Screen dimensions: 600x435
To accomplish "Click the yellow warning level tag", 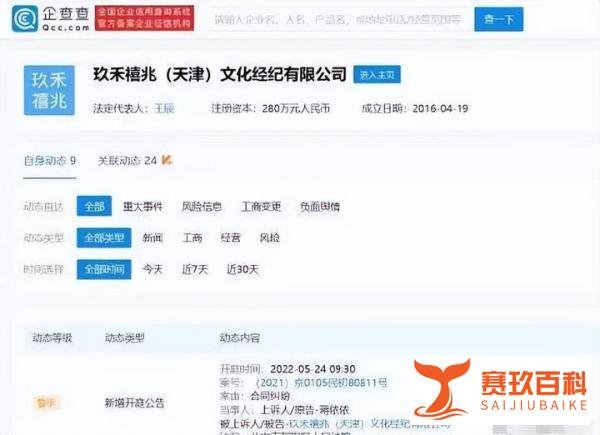I will 46,403.
